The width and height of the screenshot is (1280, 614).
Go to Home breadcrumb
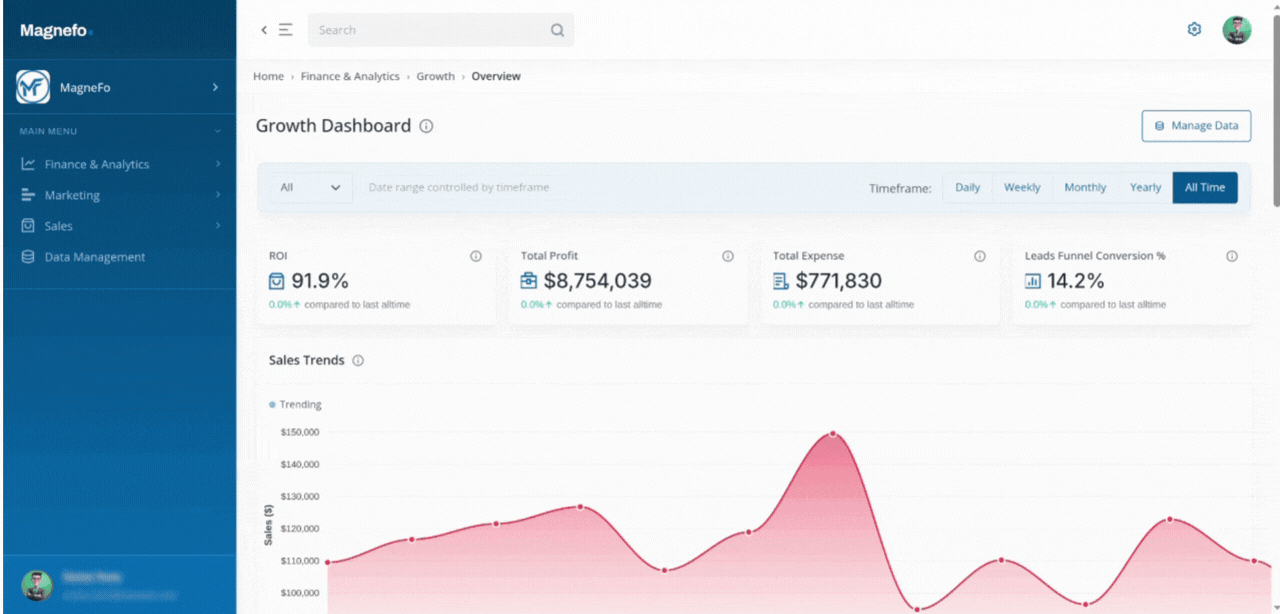268,76
